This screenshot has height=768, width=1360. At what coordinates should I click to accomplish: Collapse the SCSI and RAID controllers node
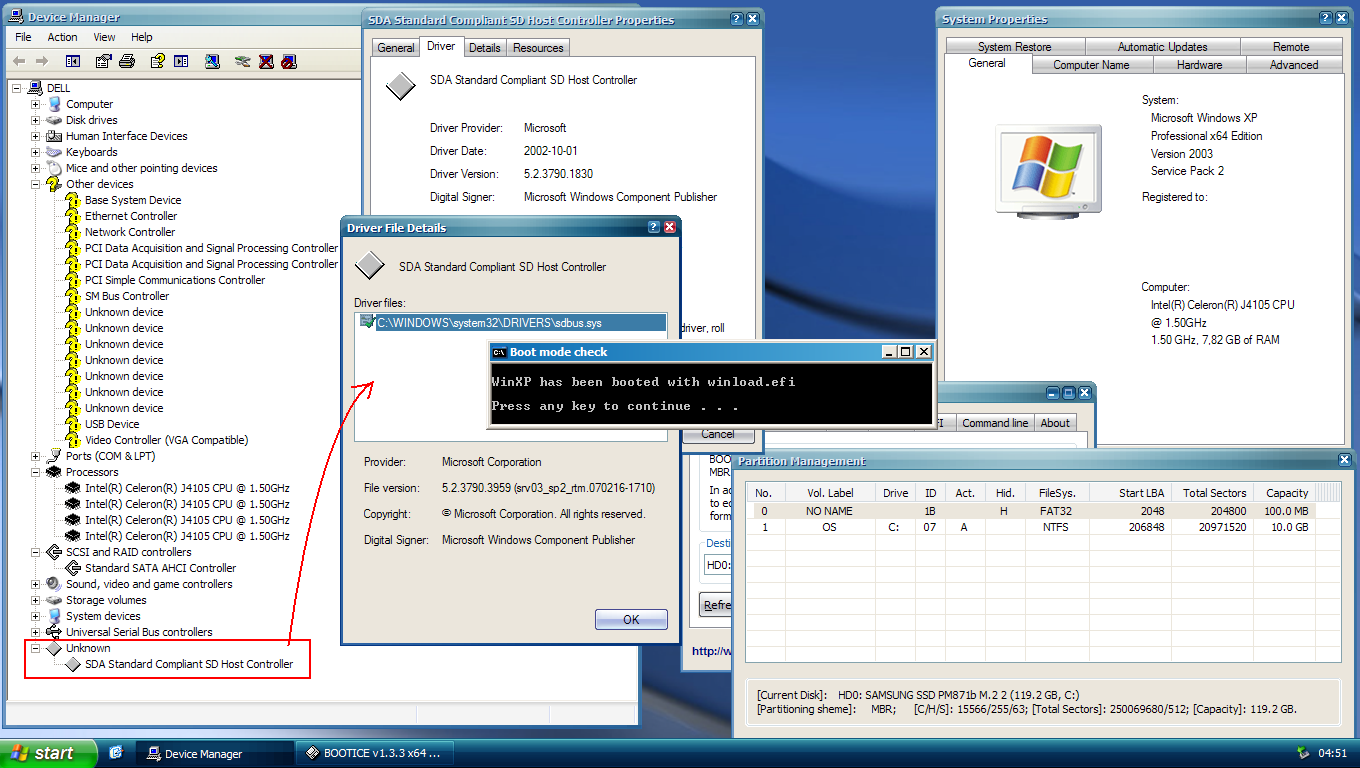35,552
